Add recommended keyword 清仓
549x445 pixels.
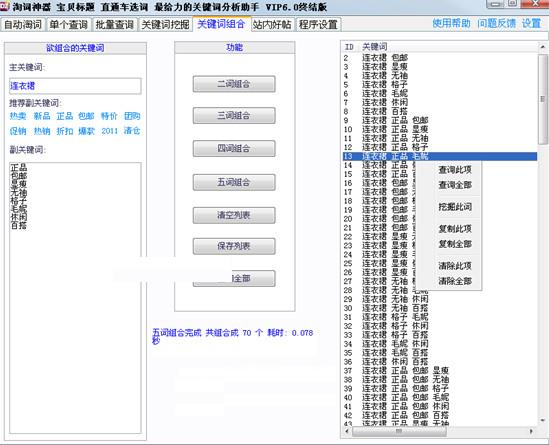click(x=132, y=131)
